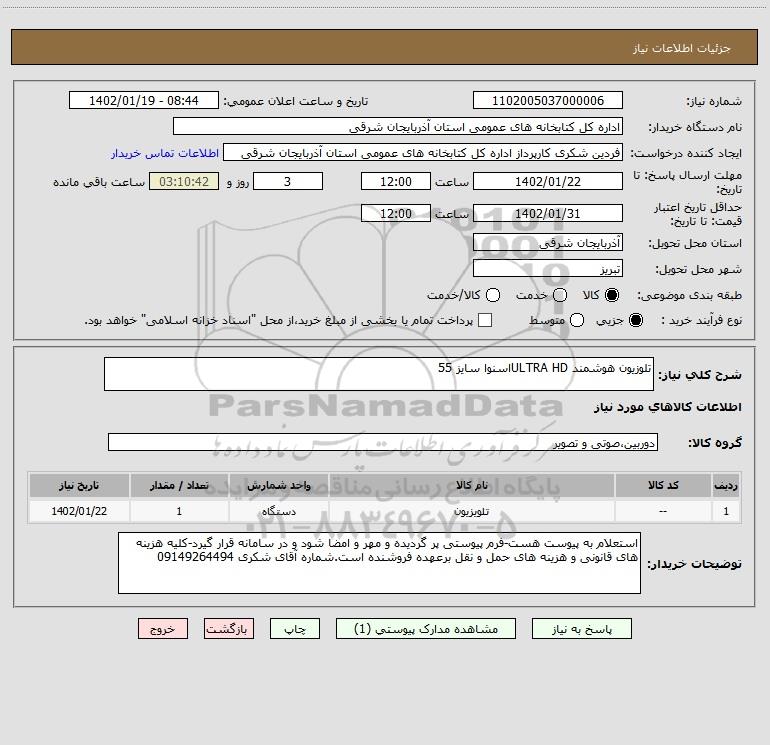Click the public announcement date field 1402/01/19
The width and height of the screenshot is (770, 745).
[x=144, y=101]
